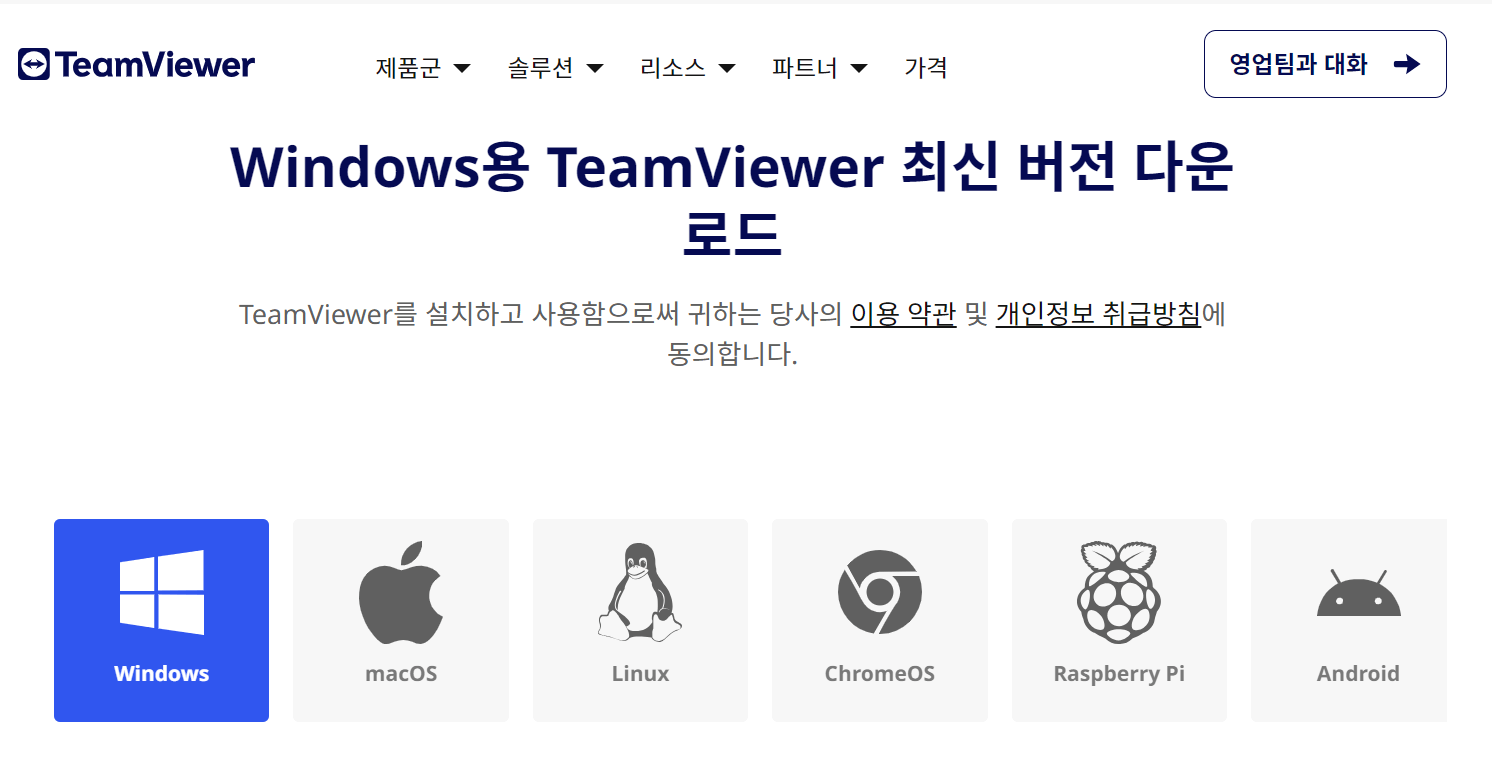Choose the Linux penguin icon
This screenshot has height=778, width=1492.
[x=640, y=592]
